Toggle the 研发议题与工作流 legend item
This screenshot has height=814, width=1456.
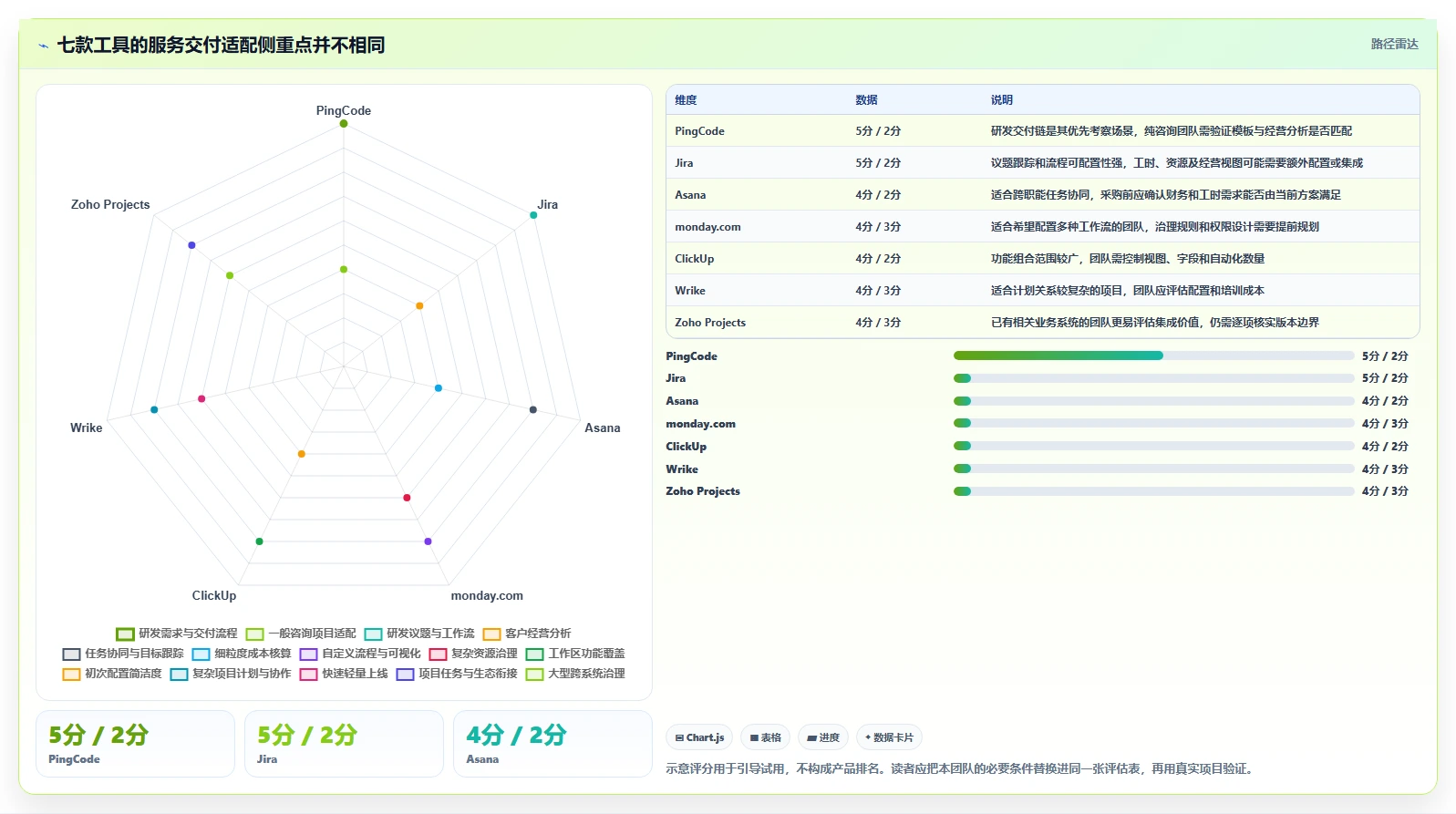(x=418, y=634)
